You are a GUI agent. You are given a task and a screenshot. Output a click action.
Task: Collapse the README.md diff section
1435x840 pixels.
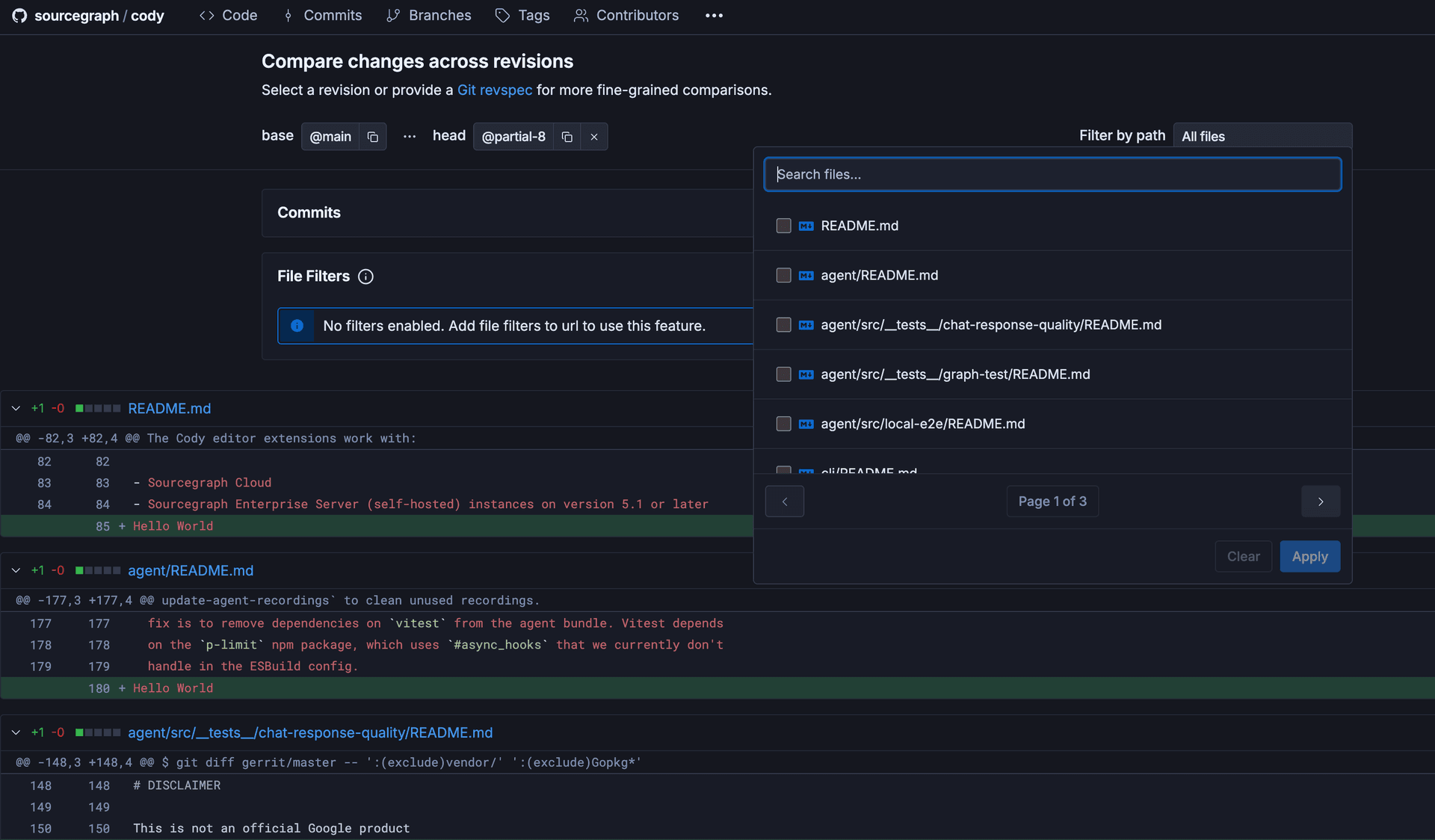(16, 409)
